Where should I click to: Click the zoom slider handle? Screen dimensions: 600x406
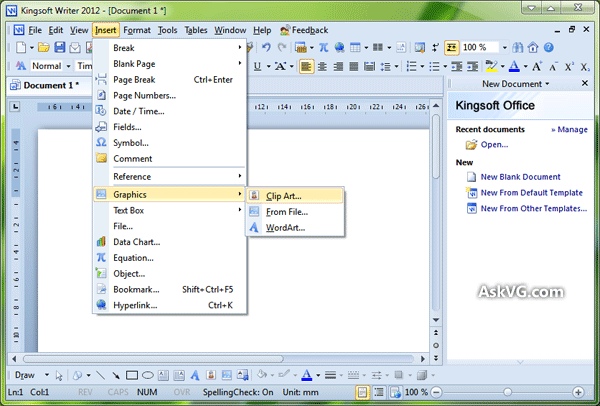508,392
